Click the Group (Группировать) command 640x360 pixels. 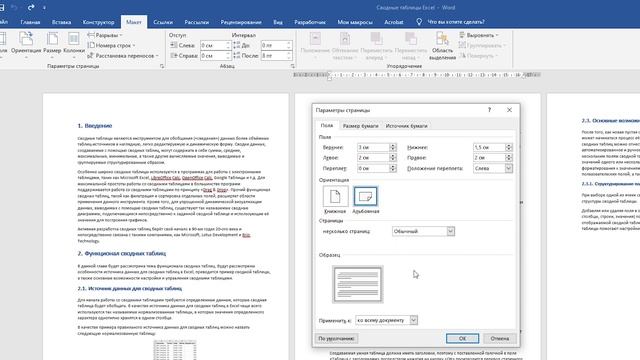482,45
